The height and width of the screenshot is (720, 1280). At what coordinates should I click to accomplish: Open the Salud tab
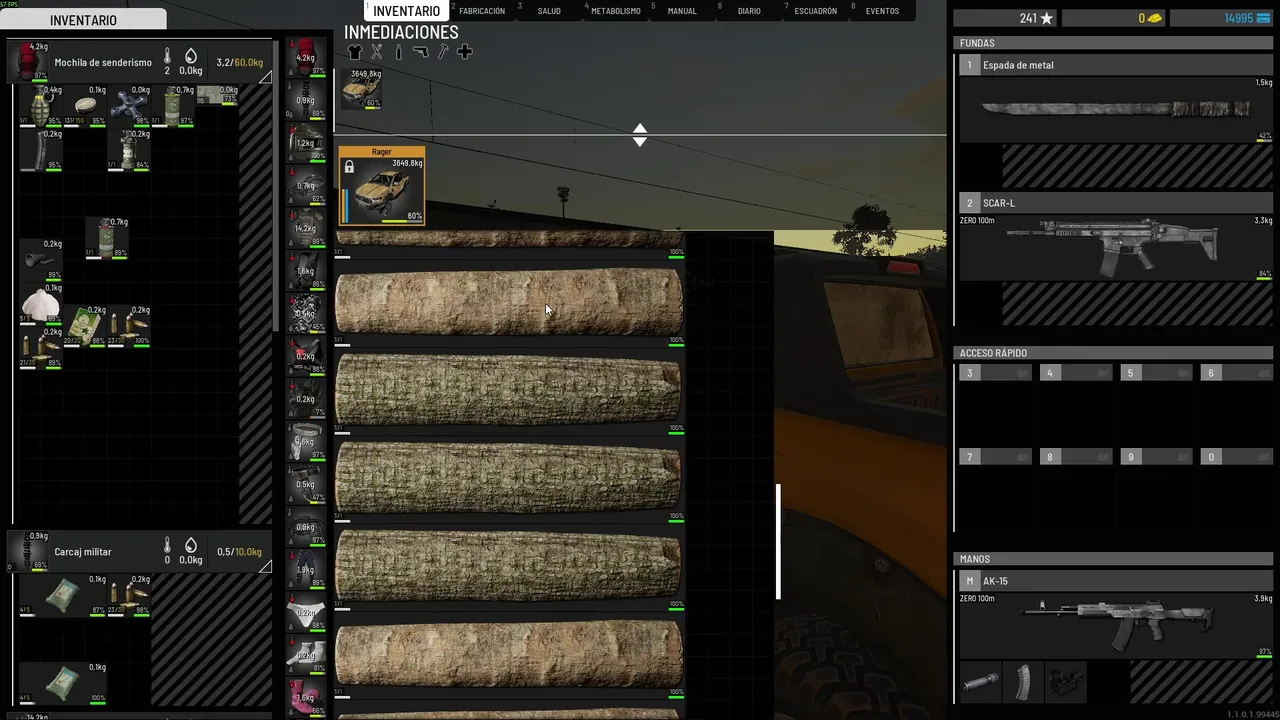click(548, 11)
